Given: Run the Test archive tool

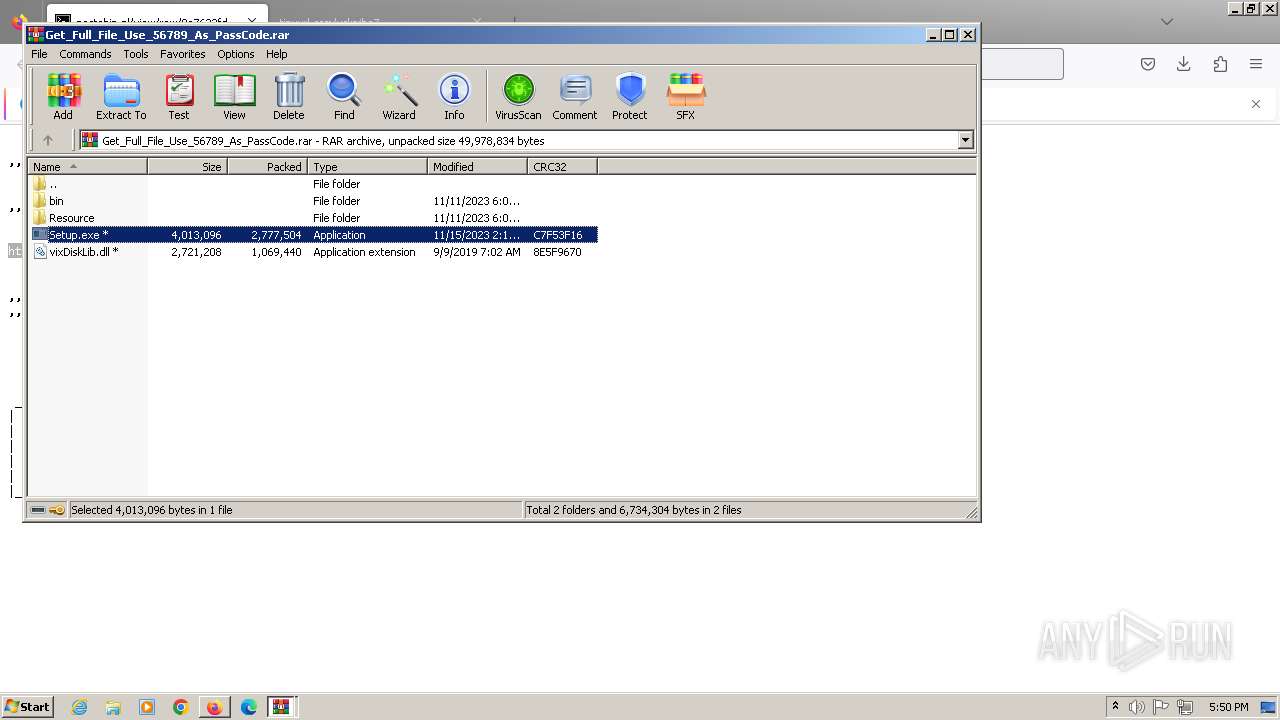Looking at the screenshot, I should (x=179, y=96).
